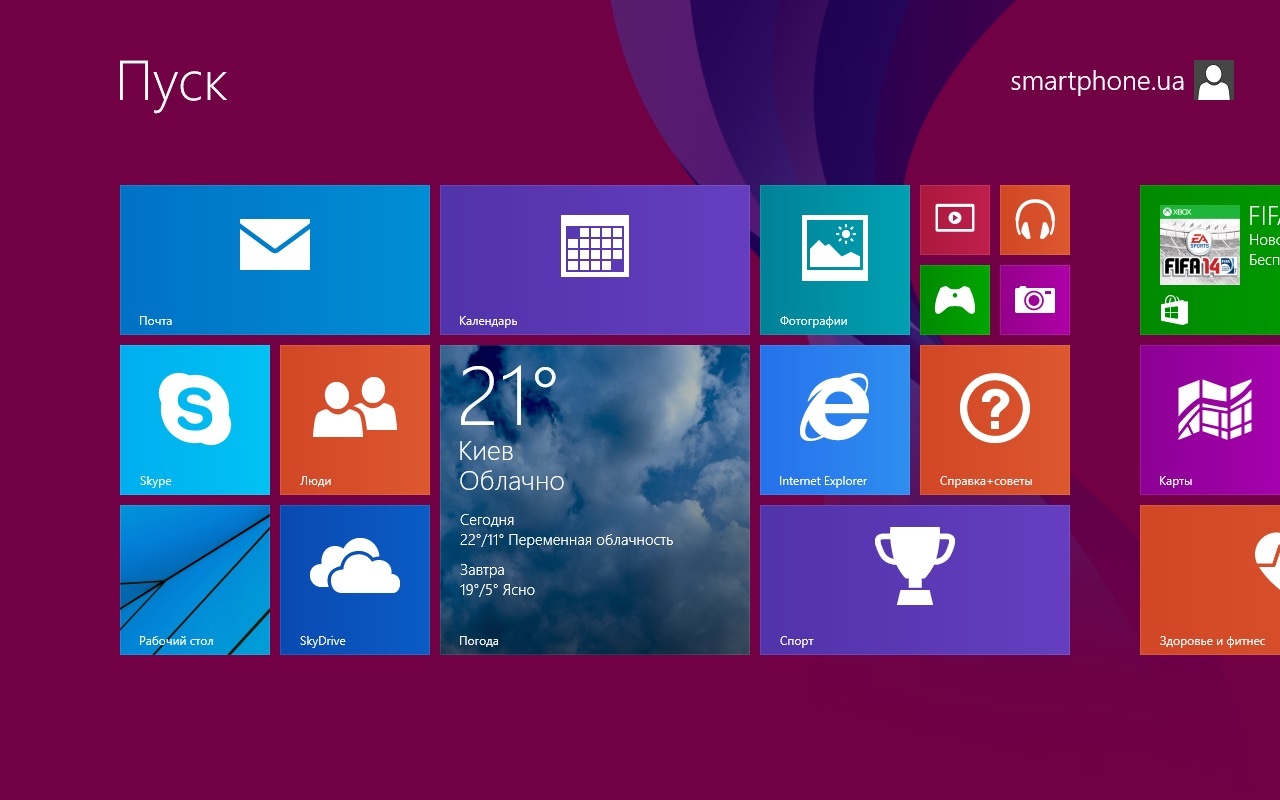Open the Здоровье и фитнес tile
The image size is (1280, 800).
[1210, 579]
